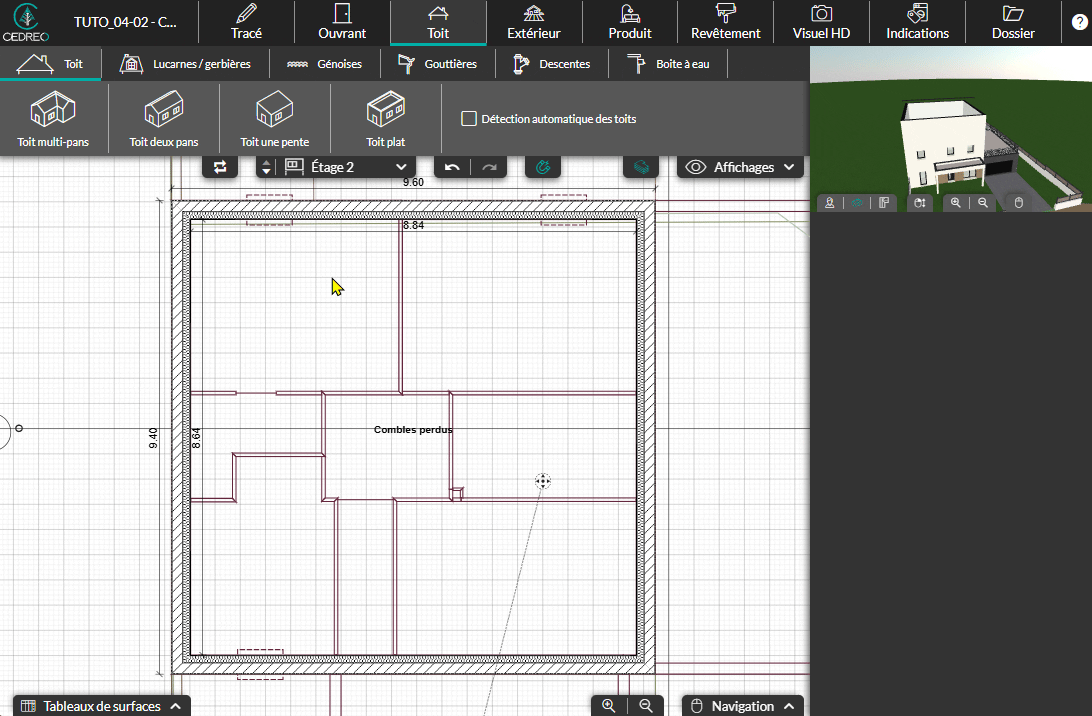Click the magnet snapping icon
Image resolution: width=1092 pixels, height=716 pixels.
click(543, 167)
